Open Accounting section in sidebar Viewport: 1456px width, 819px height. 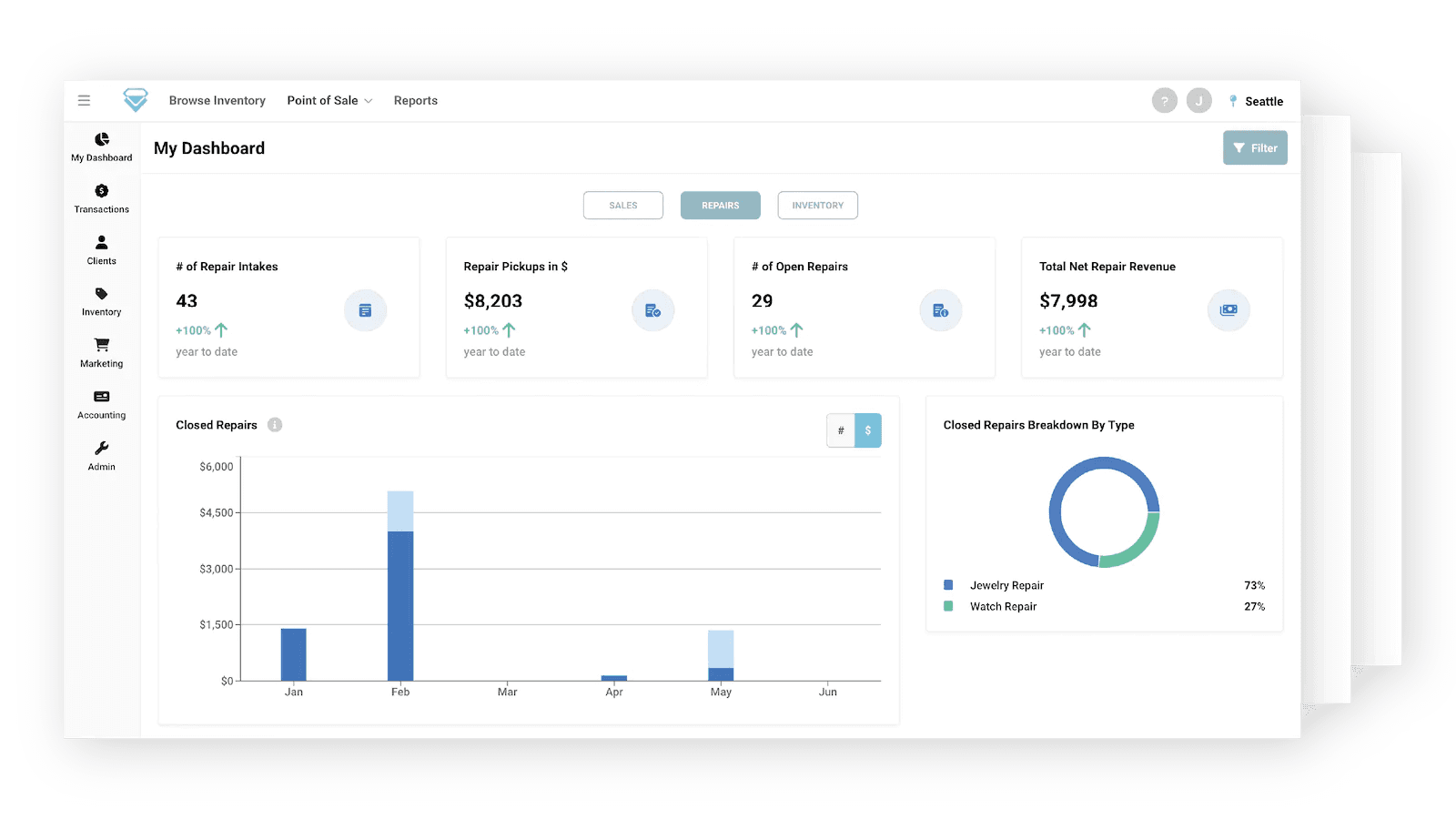(102, 404)
